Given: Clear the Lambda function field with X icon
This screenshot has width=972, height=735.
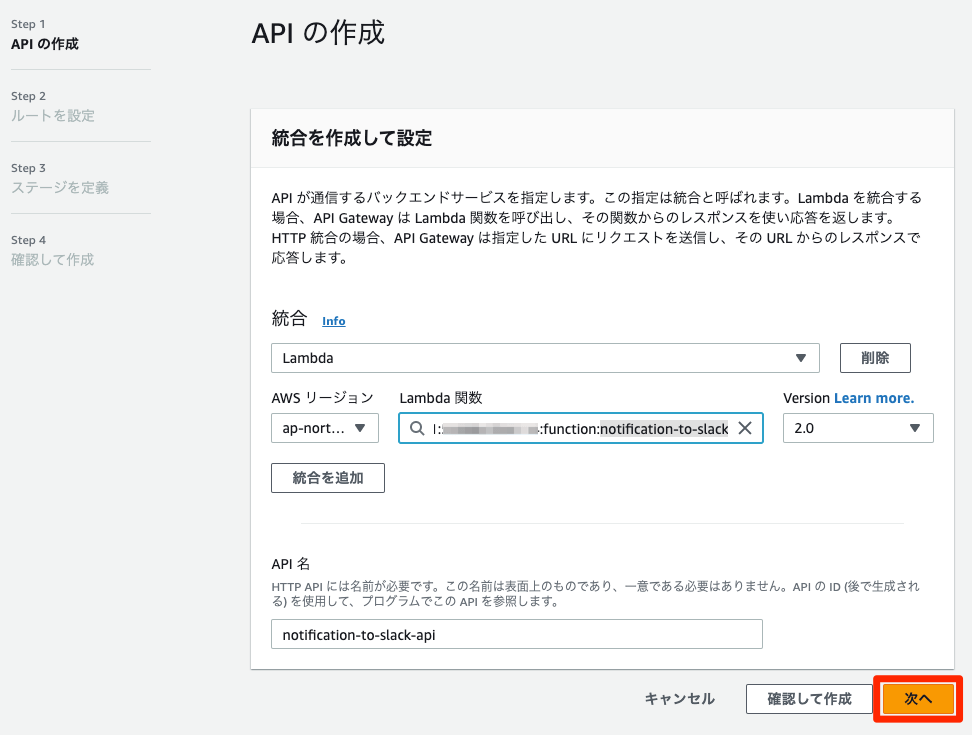Looking at the screenshot, I should pos(744,428).
